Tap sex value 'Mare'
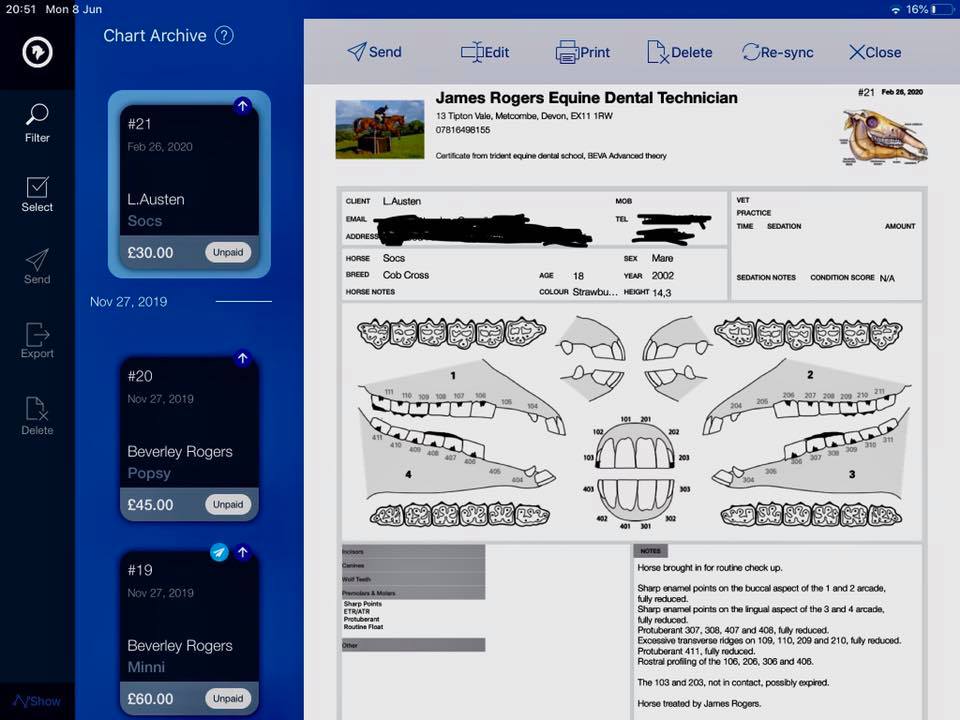 pos(662,258)
